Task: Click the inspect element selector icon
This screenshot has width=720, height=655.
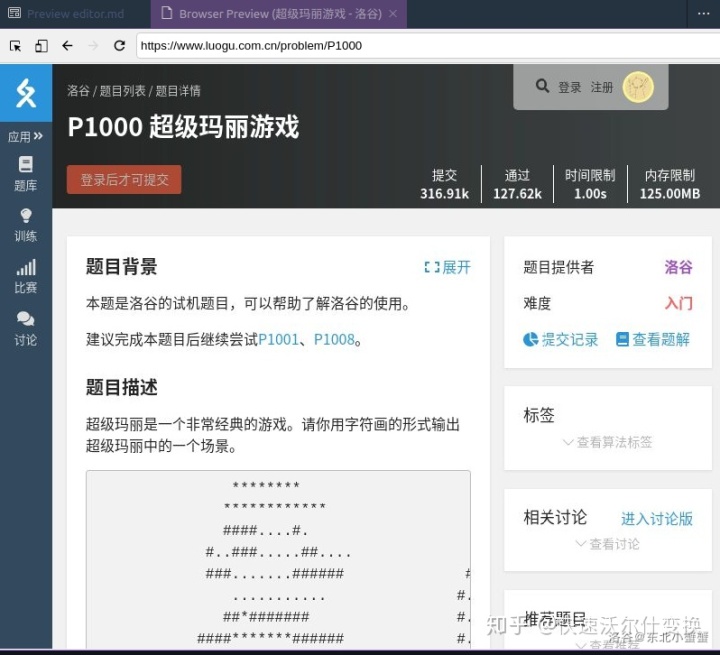Action: click(x=15, y=46)
